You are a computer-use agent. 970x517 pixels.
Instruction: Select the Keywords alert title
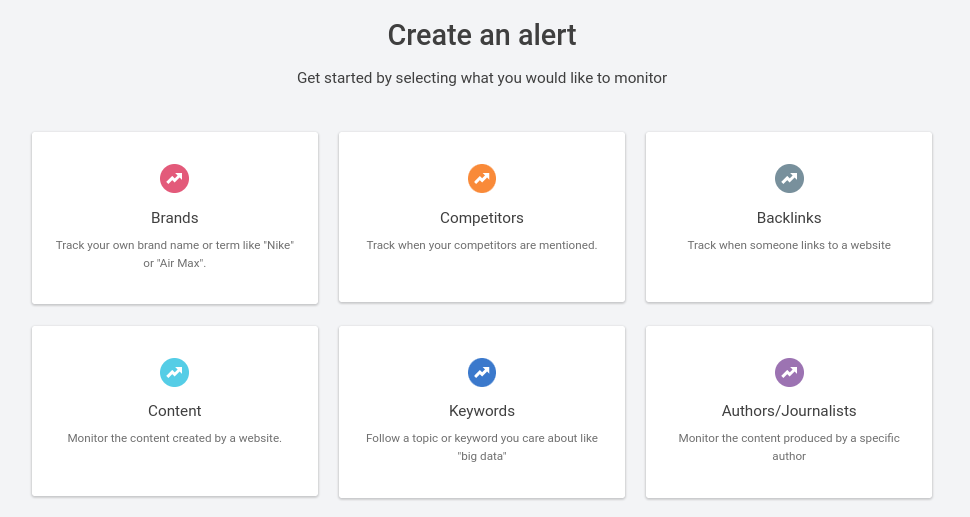[x=482, y=411]
